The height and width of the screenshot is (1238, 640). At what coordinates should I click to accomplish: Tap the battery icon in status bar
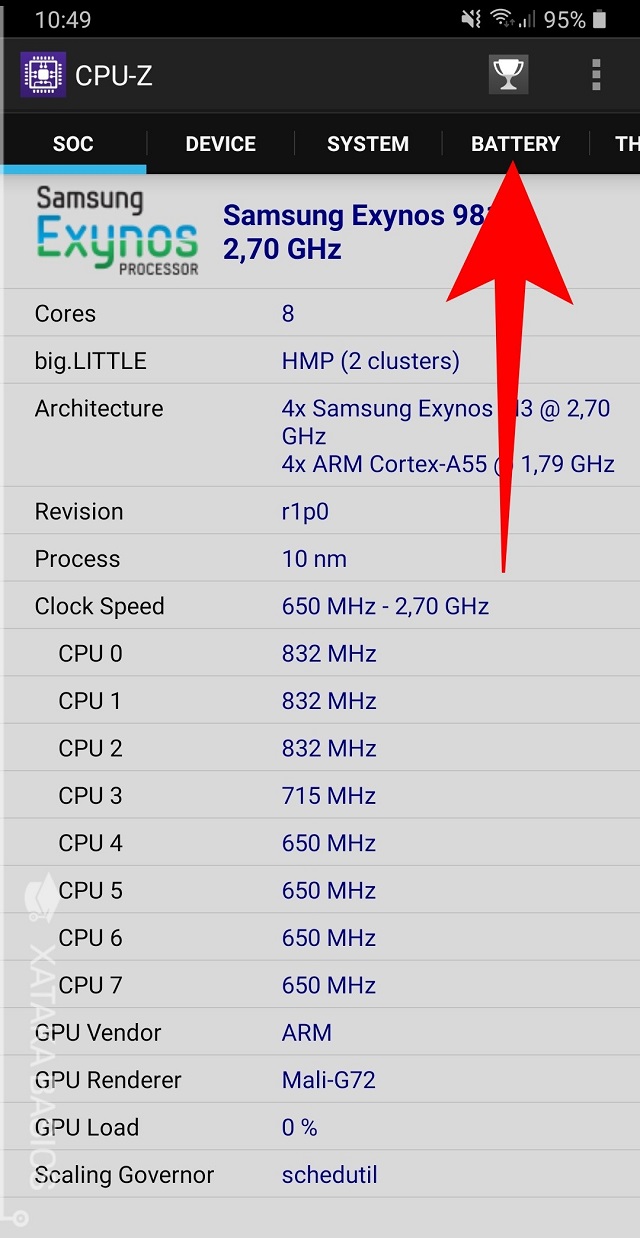pyautogui.click(x=599, y=19)
